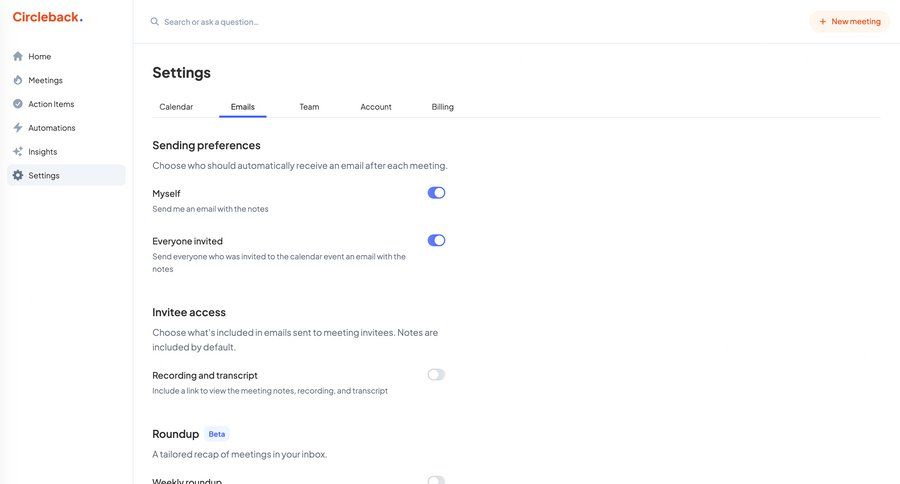
Task: Click the Circleback logo
Action: coord(47,17)
